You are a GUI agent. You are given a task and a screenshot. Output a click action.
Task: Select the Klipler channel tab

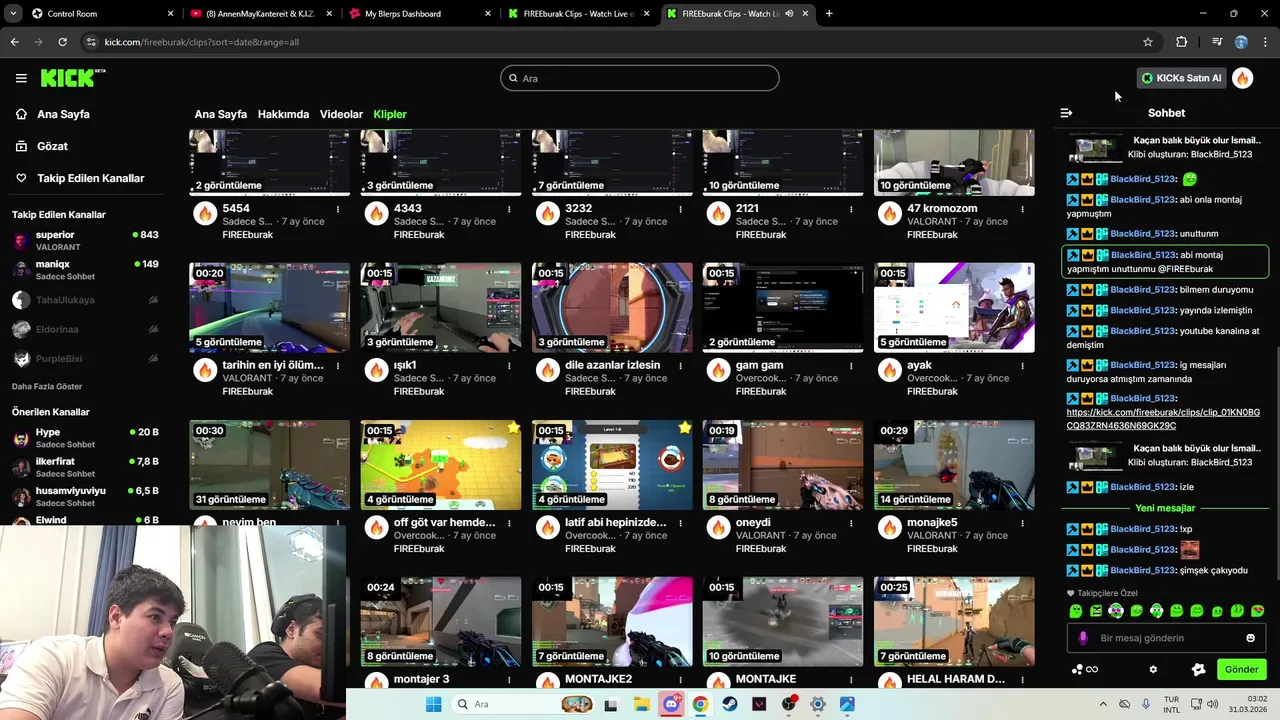(390, 114)
